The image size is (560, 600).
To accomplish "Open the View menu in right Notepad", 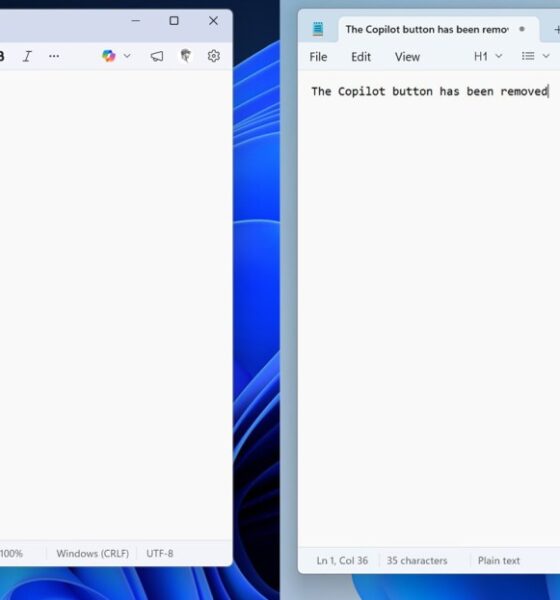I will (x=407, y=57).
